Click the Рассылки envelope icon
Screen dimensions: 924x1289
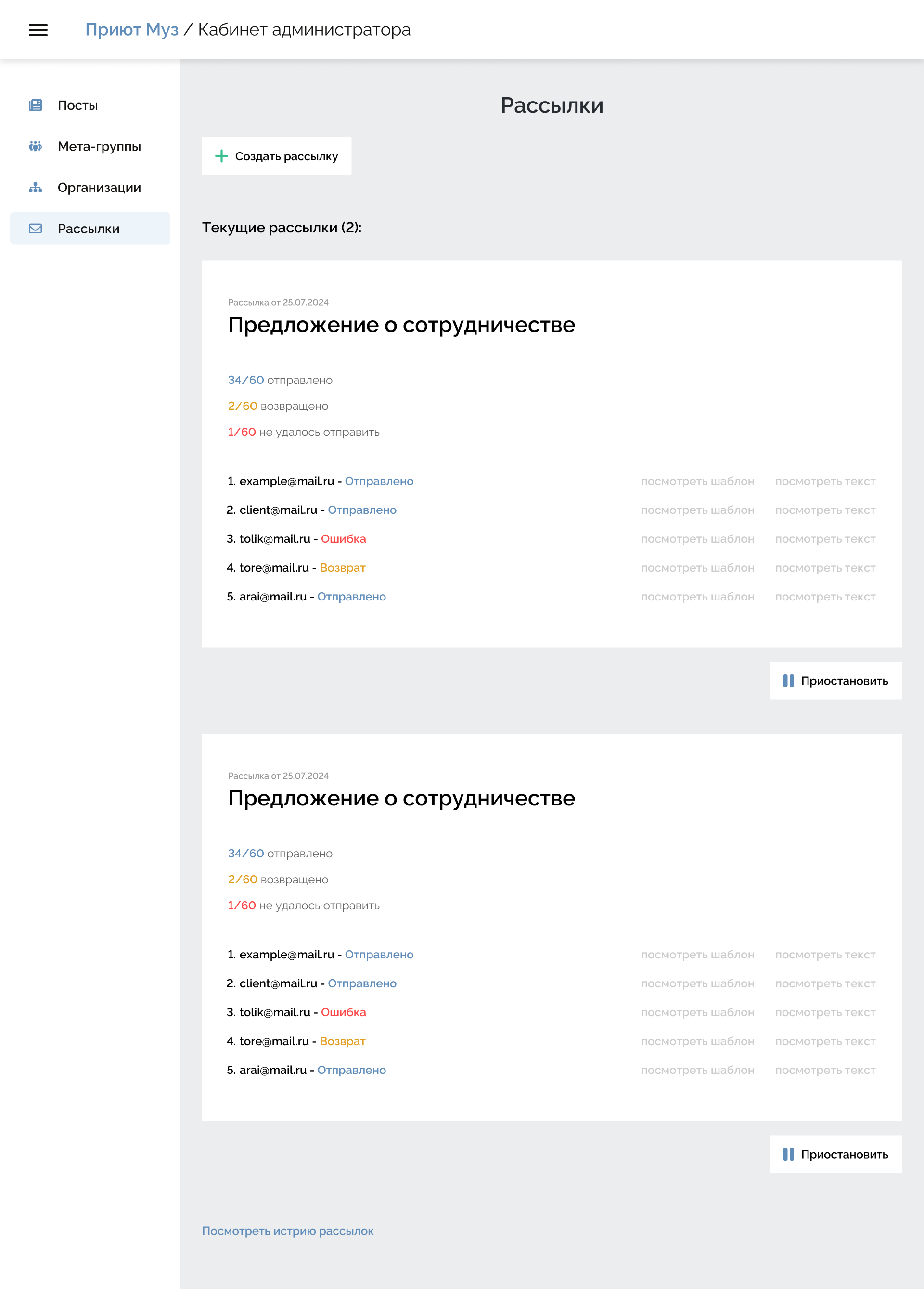[35, 229]
